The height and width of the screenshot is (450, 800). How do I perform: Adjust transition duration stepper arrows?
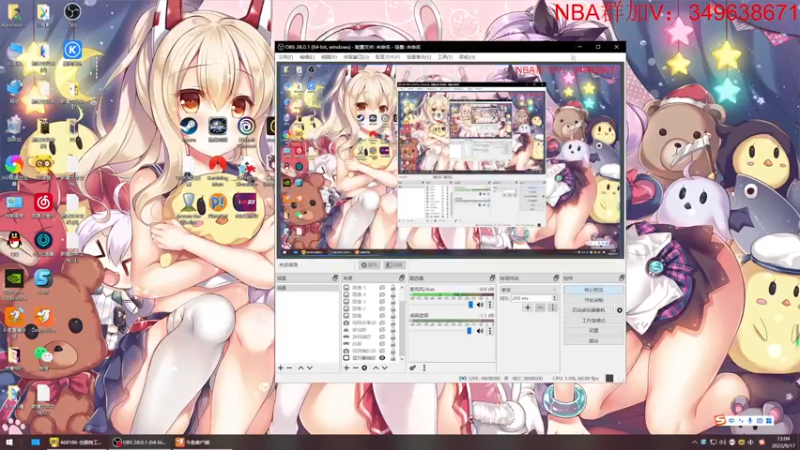tap(555, 298)
